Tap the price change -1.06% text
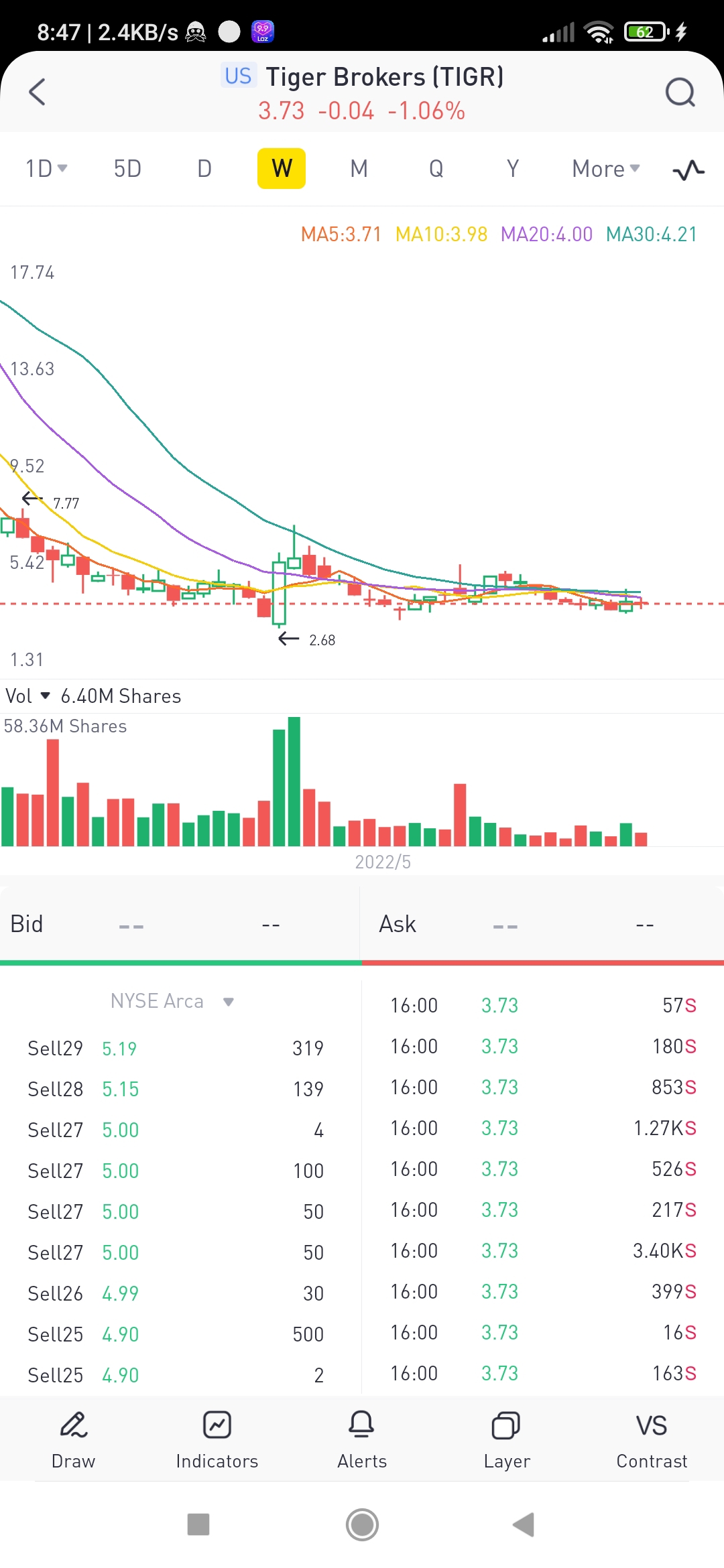Screen dimensions: 724x1568 pos(426,111)
